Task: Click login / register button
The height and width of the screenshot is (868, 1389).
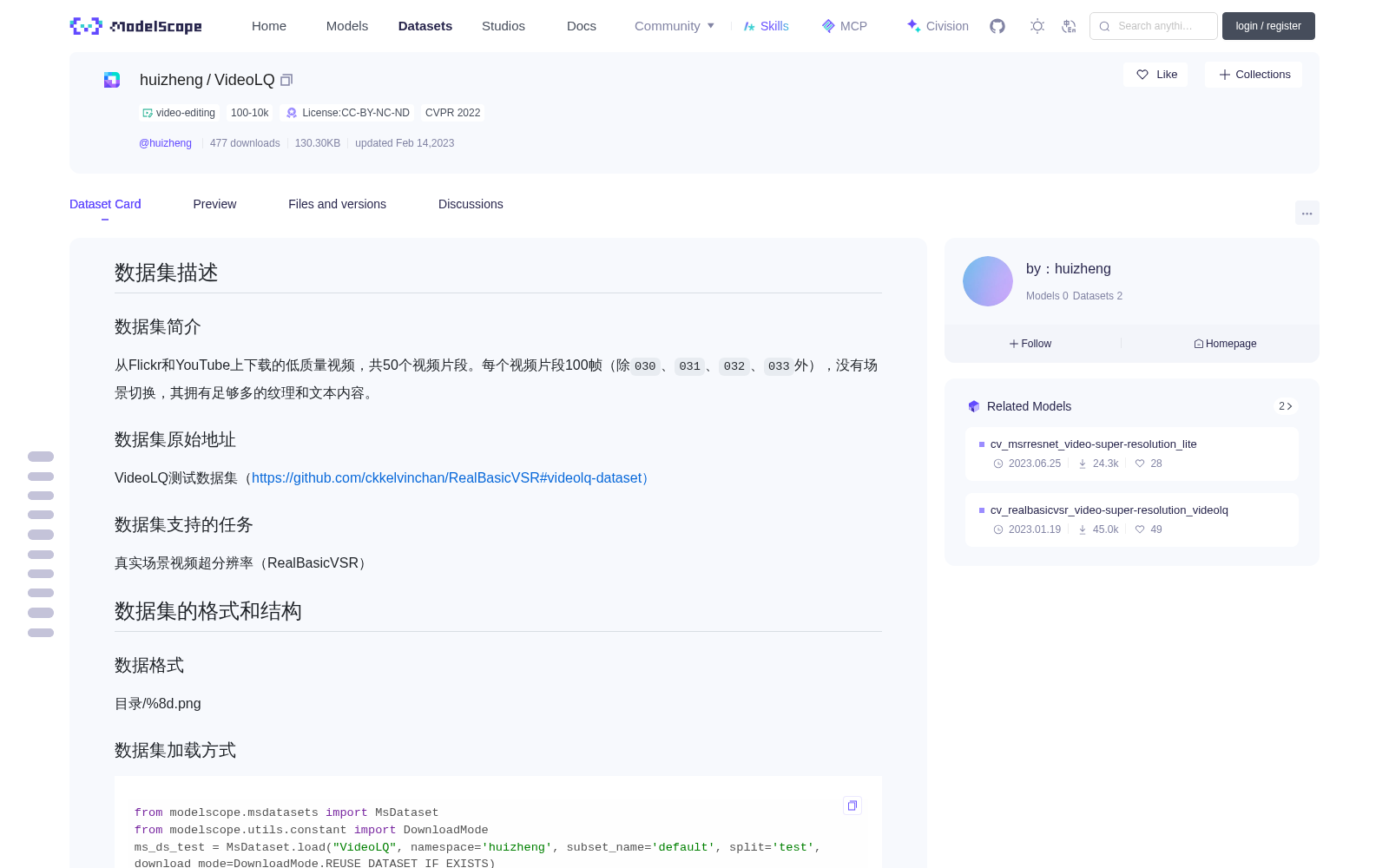Action: pyautogui.click(x=1268, y=26)
